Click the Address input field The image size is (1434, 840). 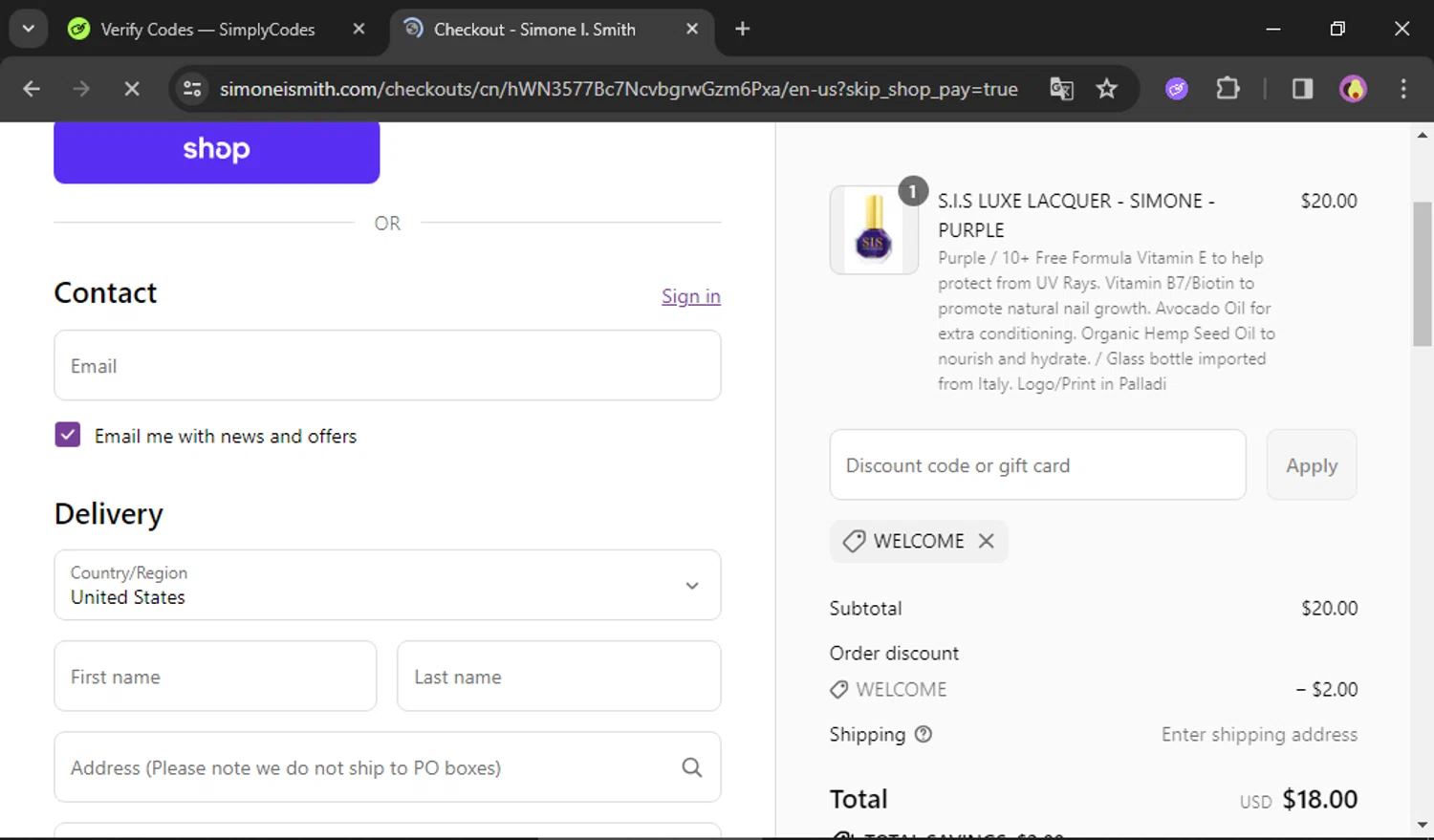coord(387,766)
